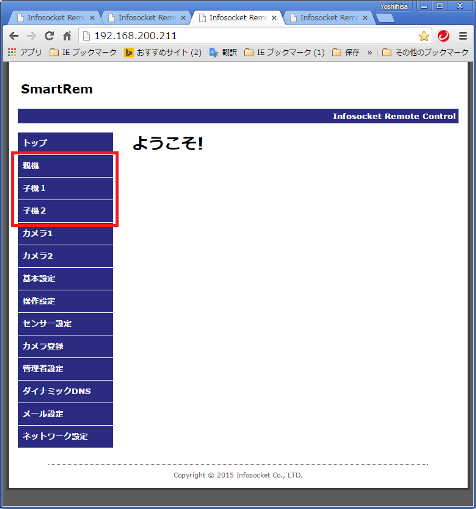Click the browser back arrow
The width and height of the screenshot is (476, 509).
point(14,36)
